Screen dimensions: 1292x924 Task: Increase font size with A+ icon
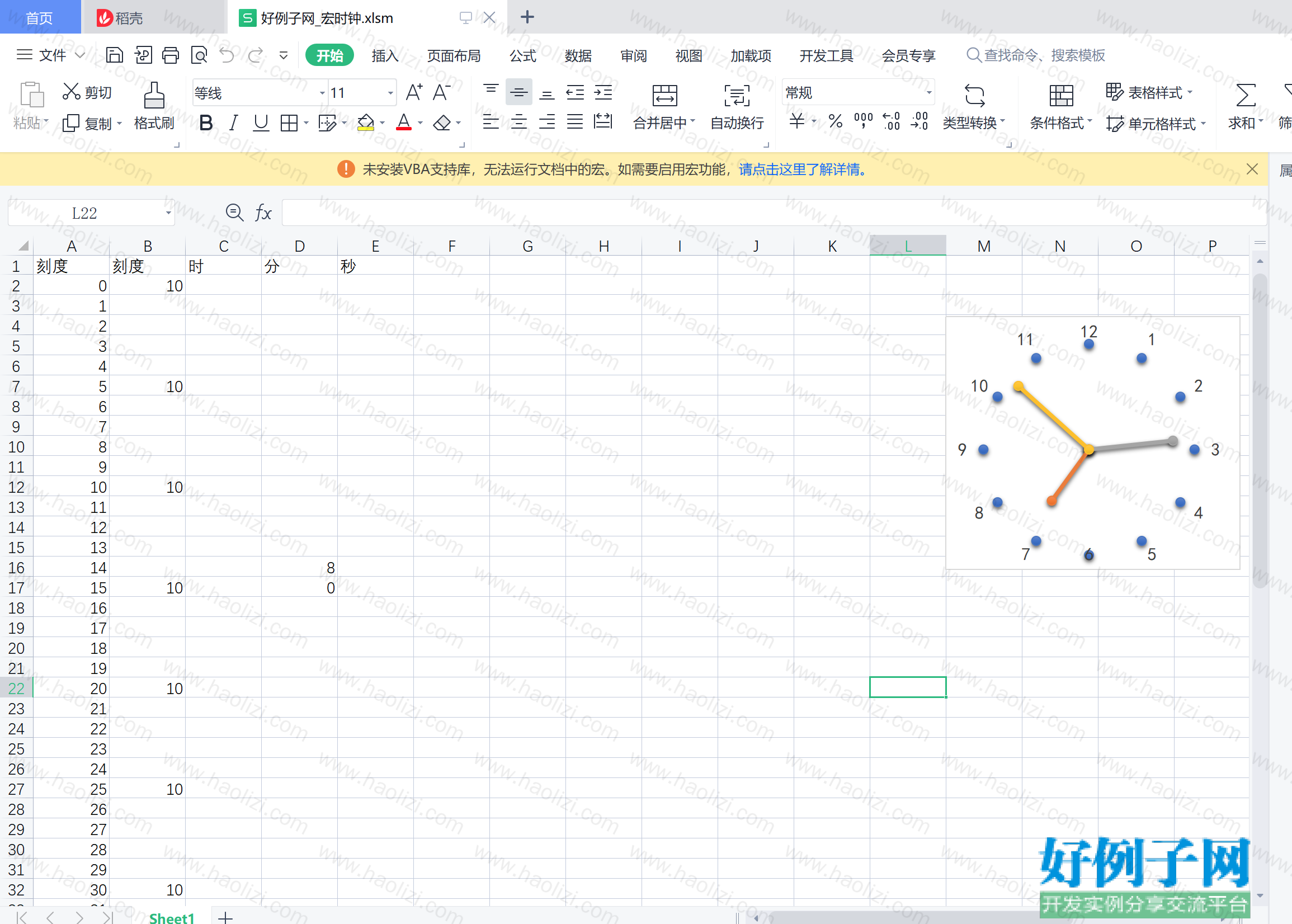(413, 92)
